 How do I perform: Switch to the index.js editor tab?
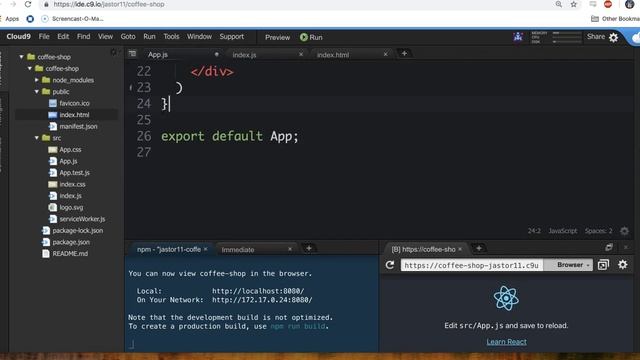tap(244, 55)
